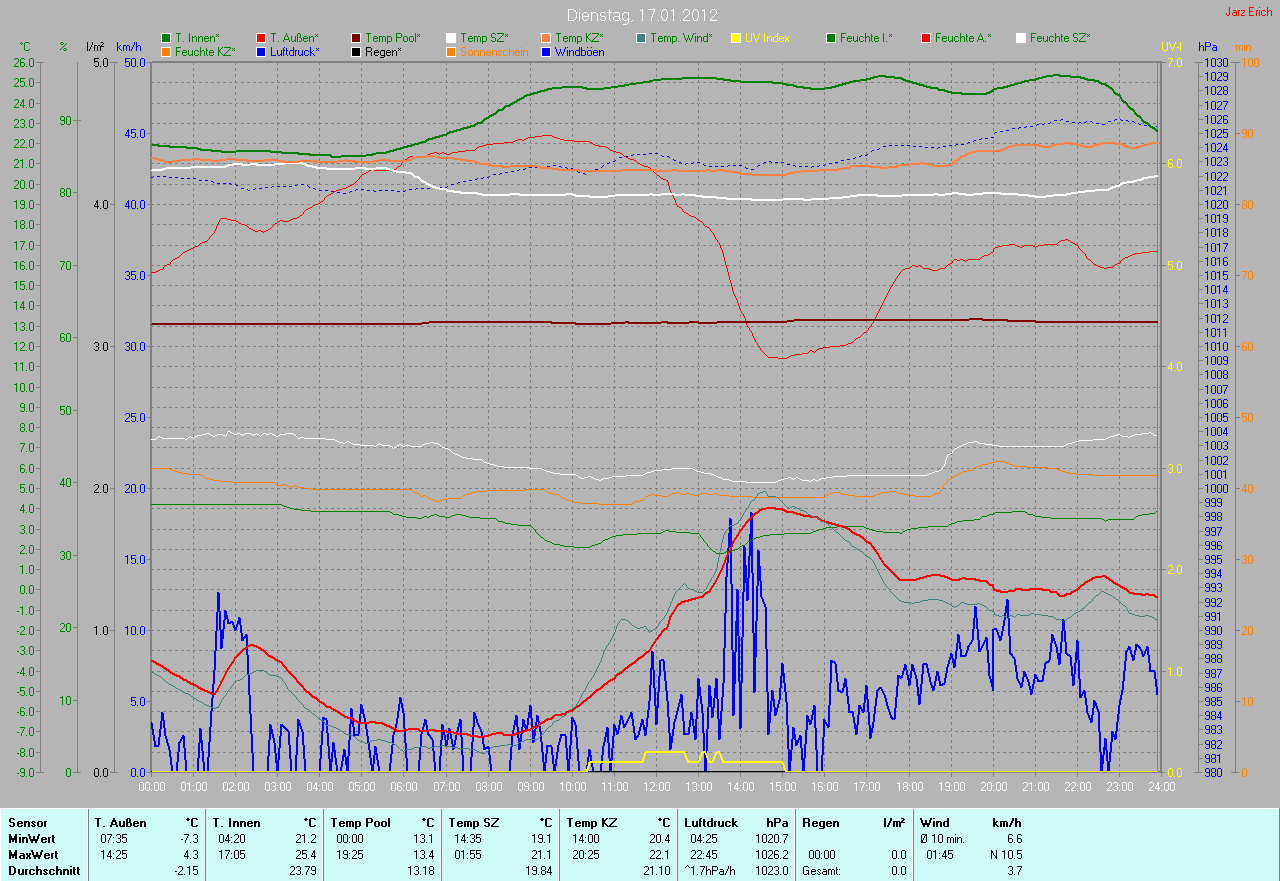The height and width of the screenshot is (881, 1280).
Task: Click the black Regen legend marker
Action: click(x=356, y=52)
